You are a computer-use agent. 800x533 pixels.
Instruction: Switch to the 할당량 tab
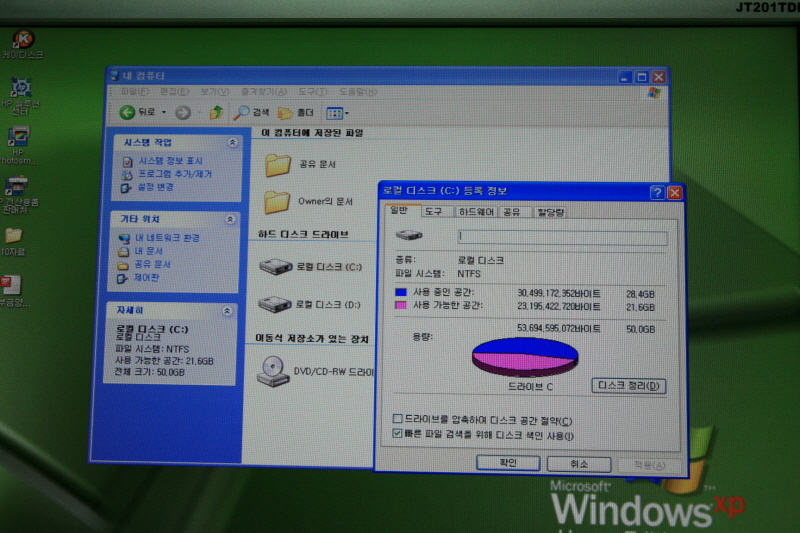551,212
